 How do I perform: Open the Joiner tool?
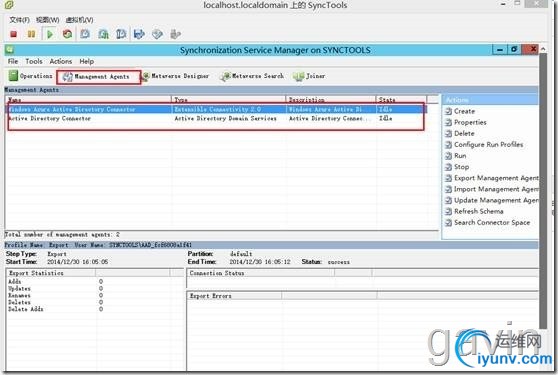pyautogui.click(x=309, y=76)
